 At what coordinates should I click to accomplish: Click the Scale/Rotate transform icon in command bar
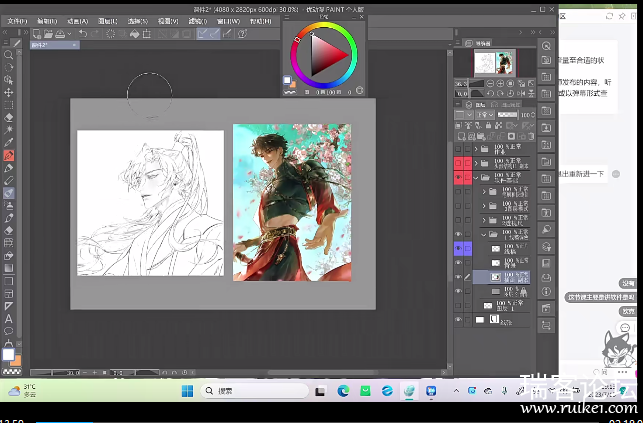pos(147,34)
